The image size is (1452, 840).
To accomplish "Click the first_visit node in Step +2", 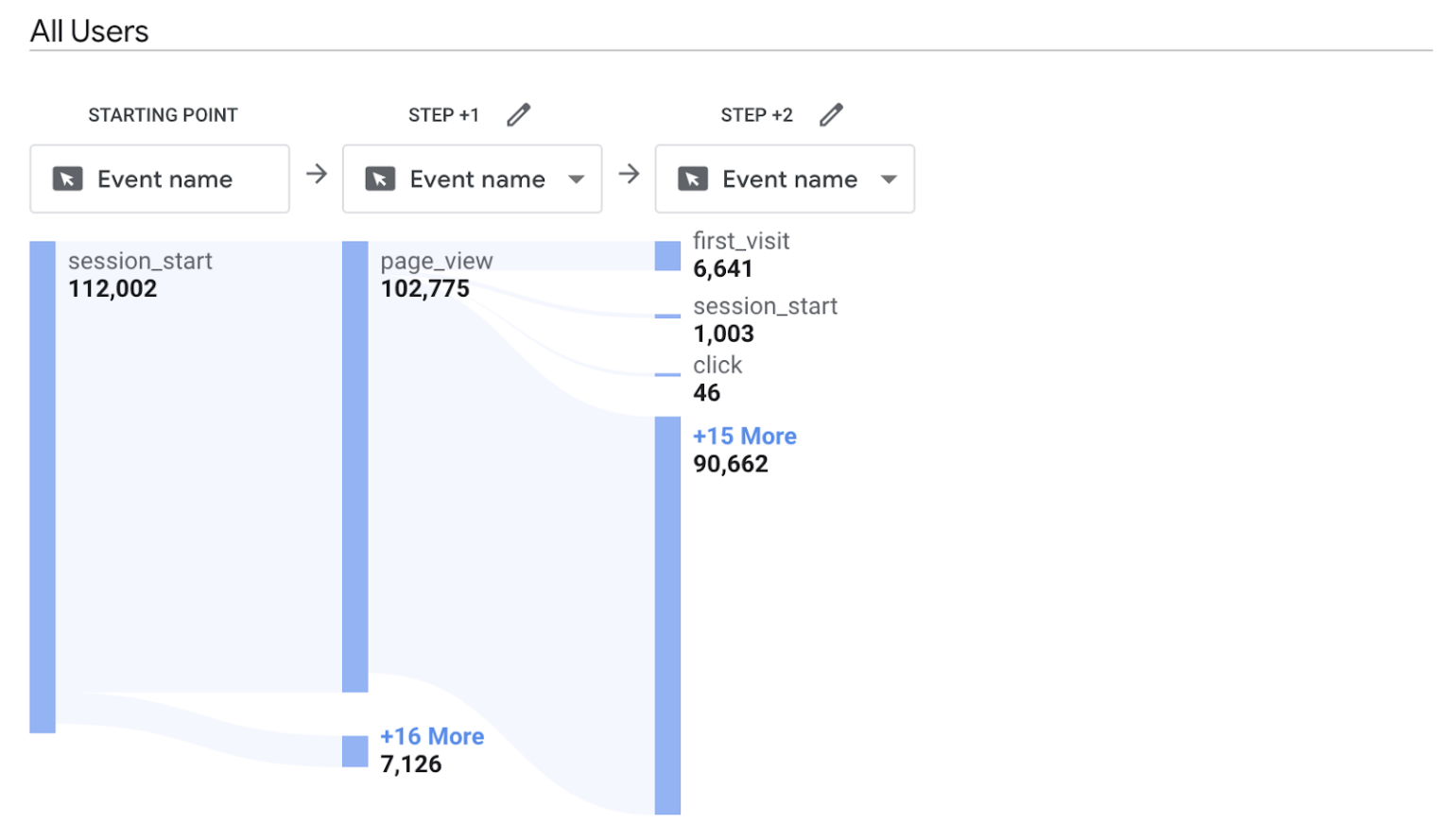I will 666,257.
